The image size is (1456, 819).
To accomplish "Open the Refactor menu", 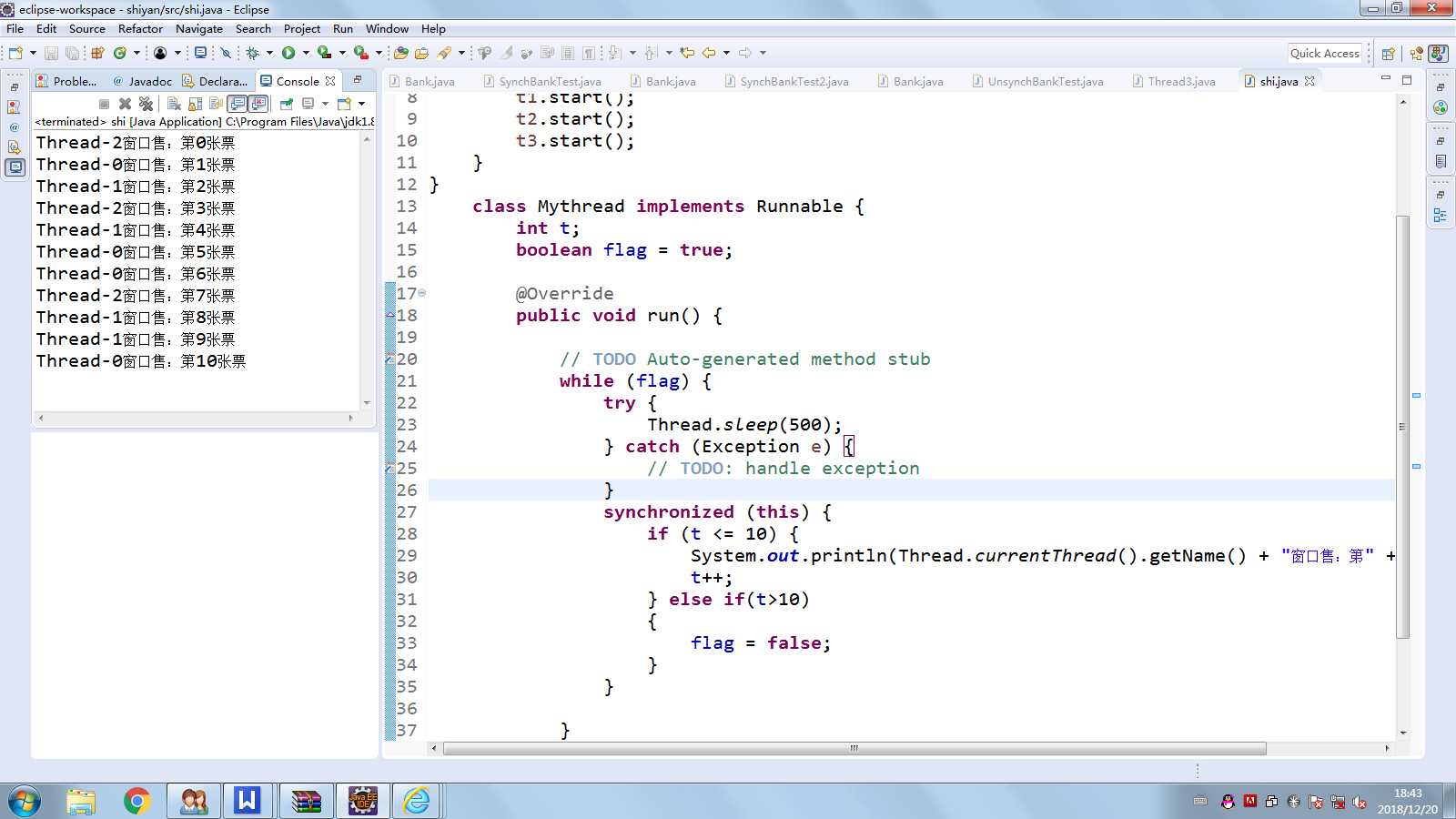I will (x=140, y=28).
